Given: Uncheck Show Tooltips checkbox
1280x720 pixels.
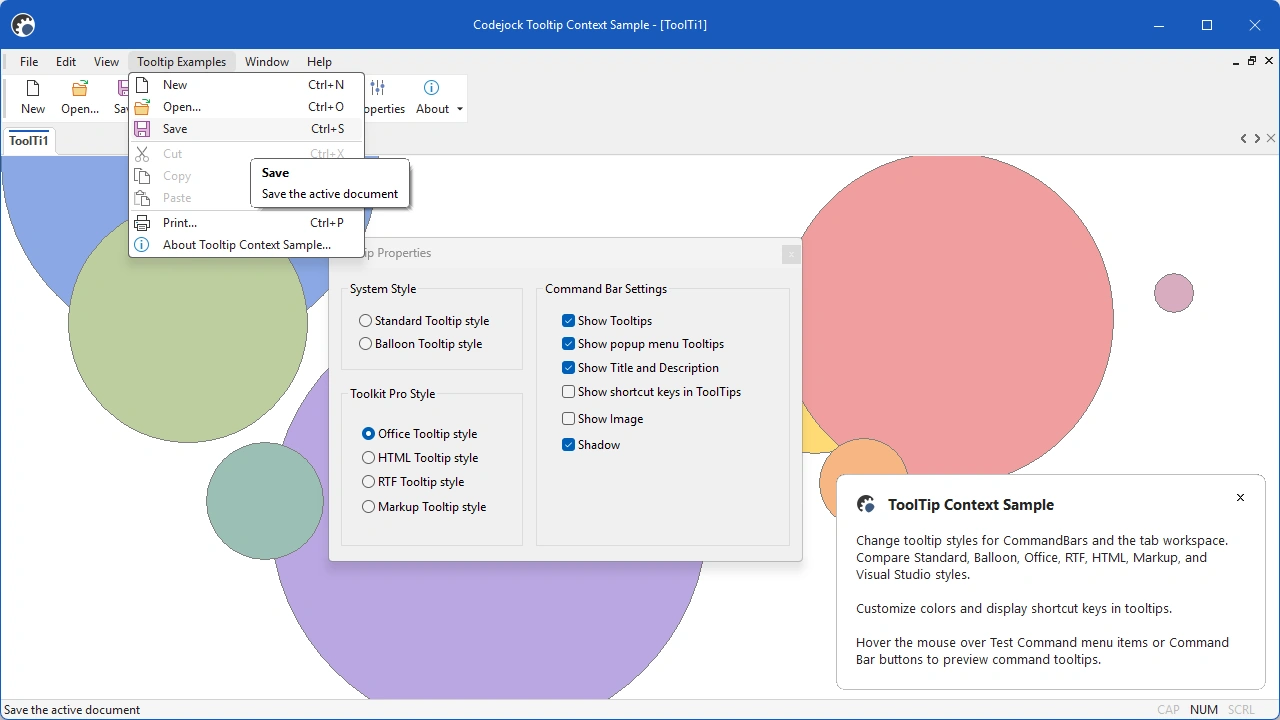Looking at the screenshot, I should (x=607, y=321).
